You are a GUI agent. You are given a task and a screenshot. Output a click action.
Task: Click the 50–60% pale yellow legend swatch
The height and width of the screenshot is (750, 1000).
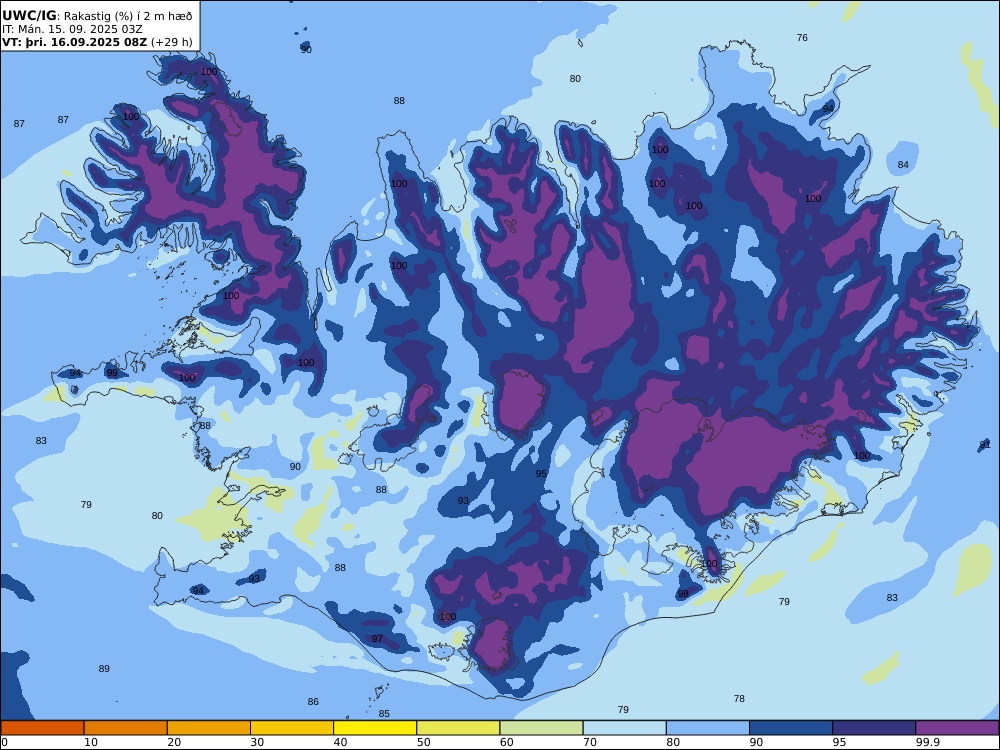click(x=459, y=728)
